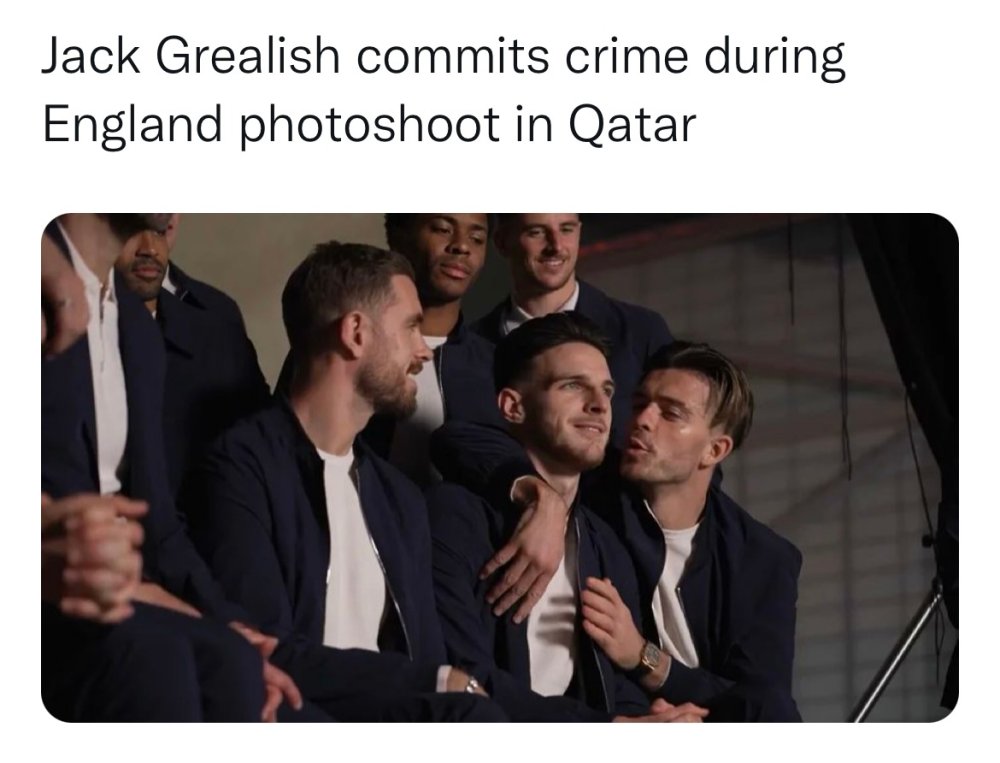The image size is (1000, 763).
Task: Open the attached England photoshoot image
Action: pos(499,468)
